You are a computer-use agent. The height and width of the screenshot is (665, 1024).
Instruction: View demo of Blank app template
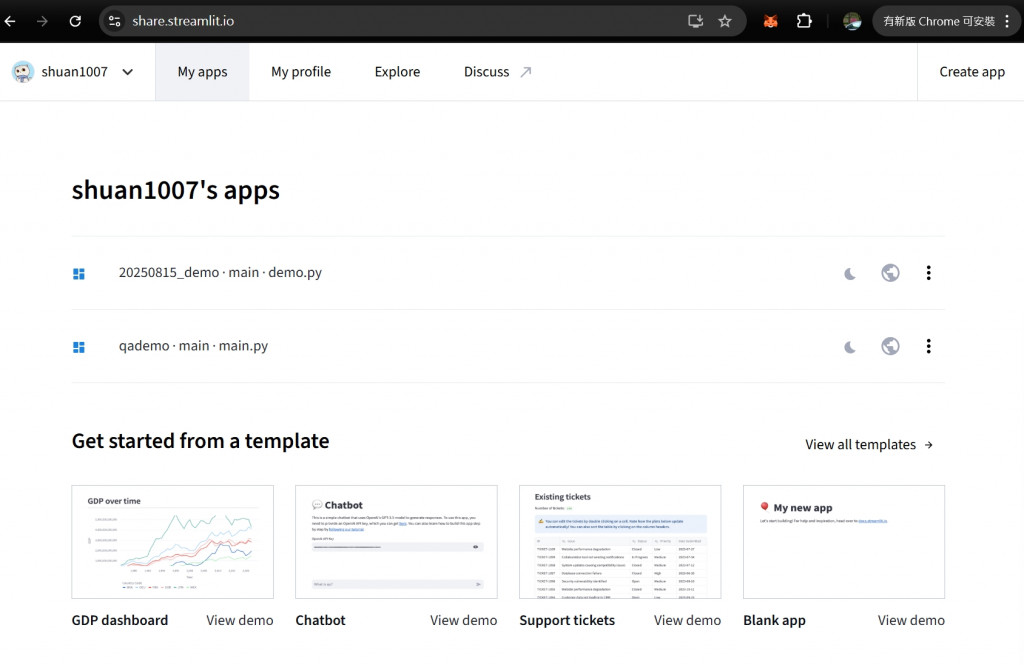pos(911,620)
